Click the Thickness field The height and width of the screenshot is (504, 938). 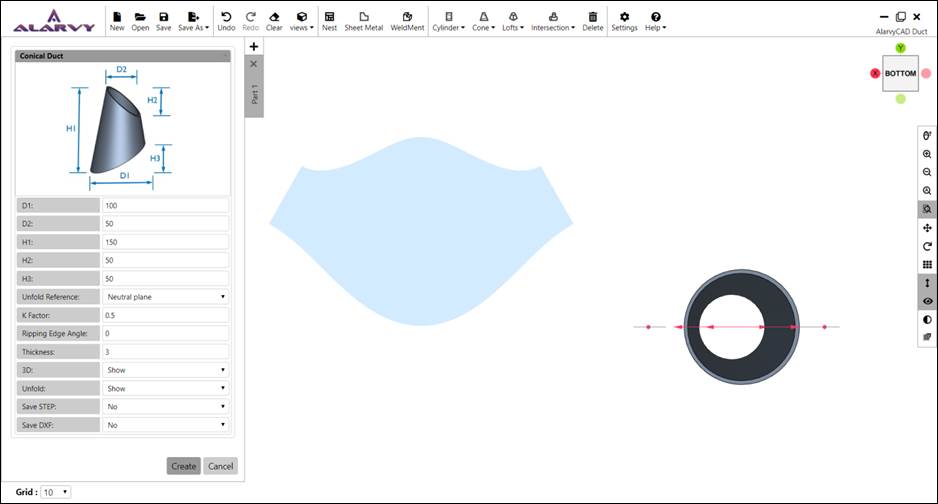click(165, 352)
